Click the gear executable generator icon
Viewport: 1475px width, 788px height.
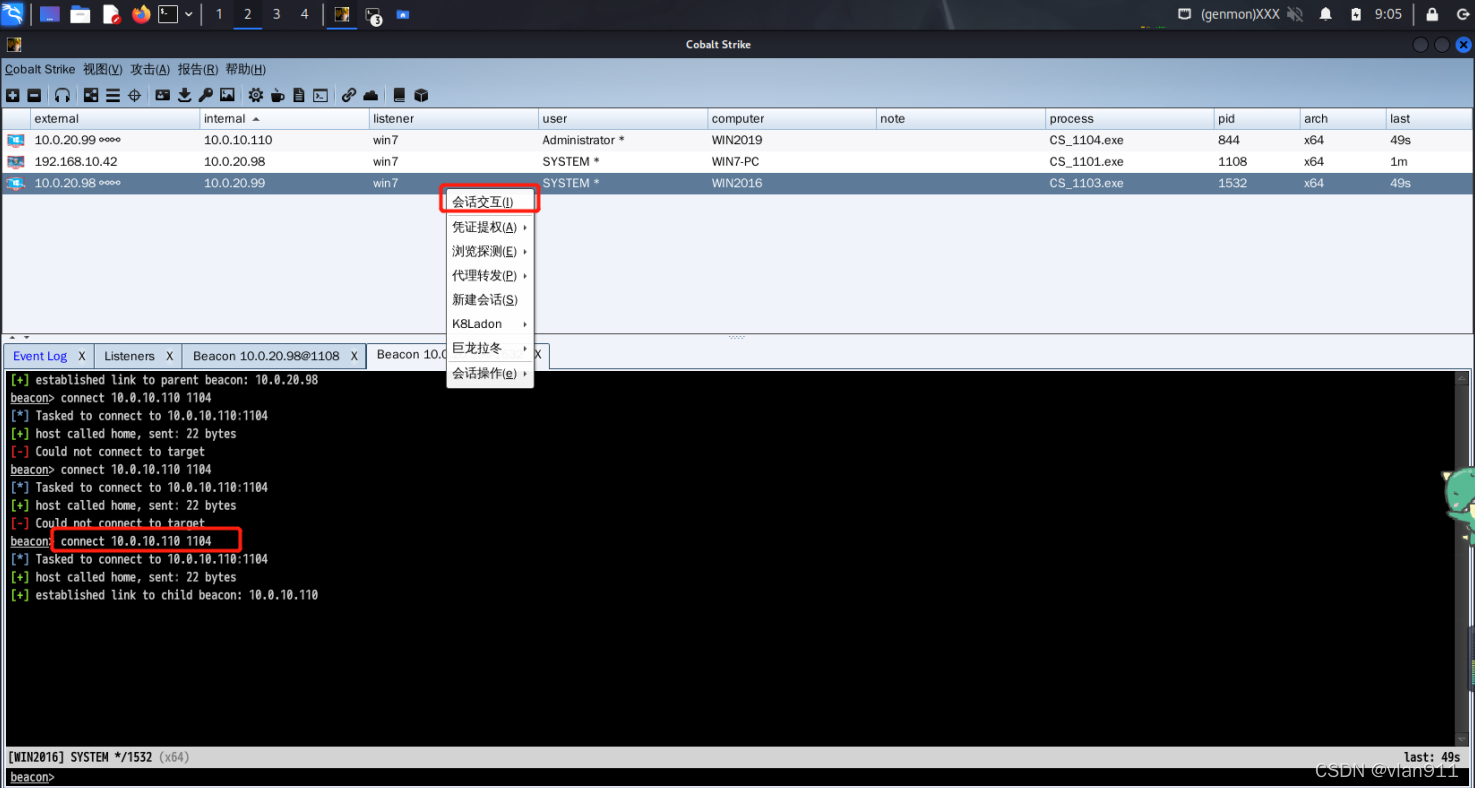(x=256, y=95)
